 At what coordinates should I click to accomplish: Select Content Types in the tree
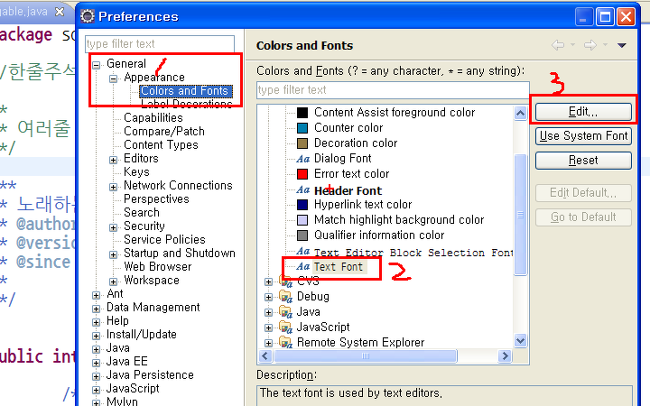[x=161, y=145]
